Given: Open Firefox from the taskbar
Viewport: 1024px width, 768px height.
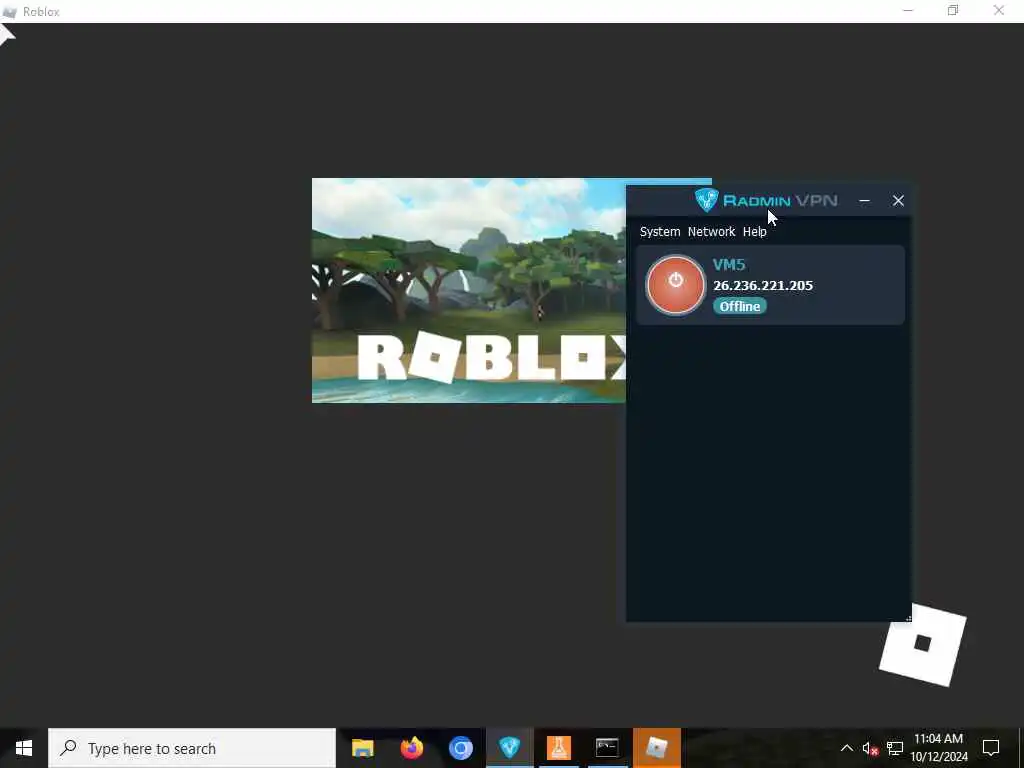Looking at the screenshot, I should point(411,748).
